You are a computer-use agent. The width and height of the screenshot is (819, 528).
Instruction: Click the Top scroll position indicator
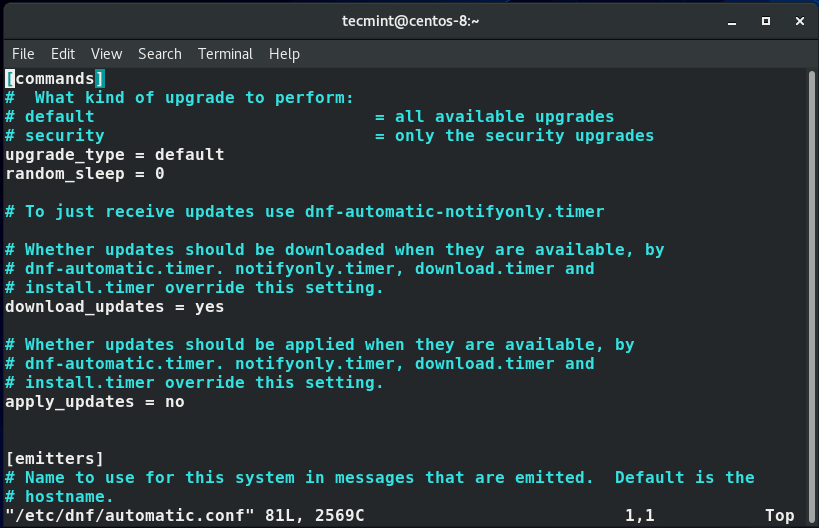pyautogui.click(x=780, y=516)
